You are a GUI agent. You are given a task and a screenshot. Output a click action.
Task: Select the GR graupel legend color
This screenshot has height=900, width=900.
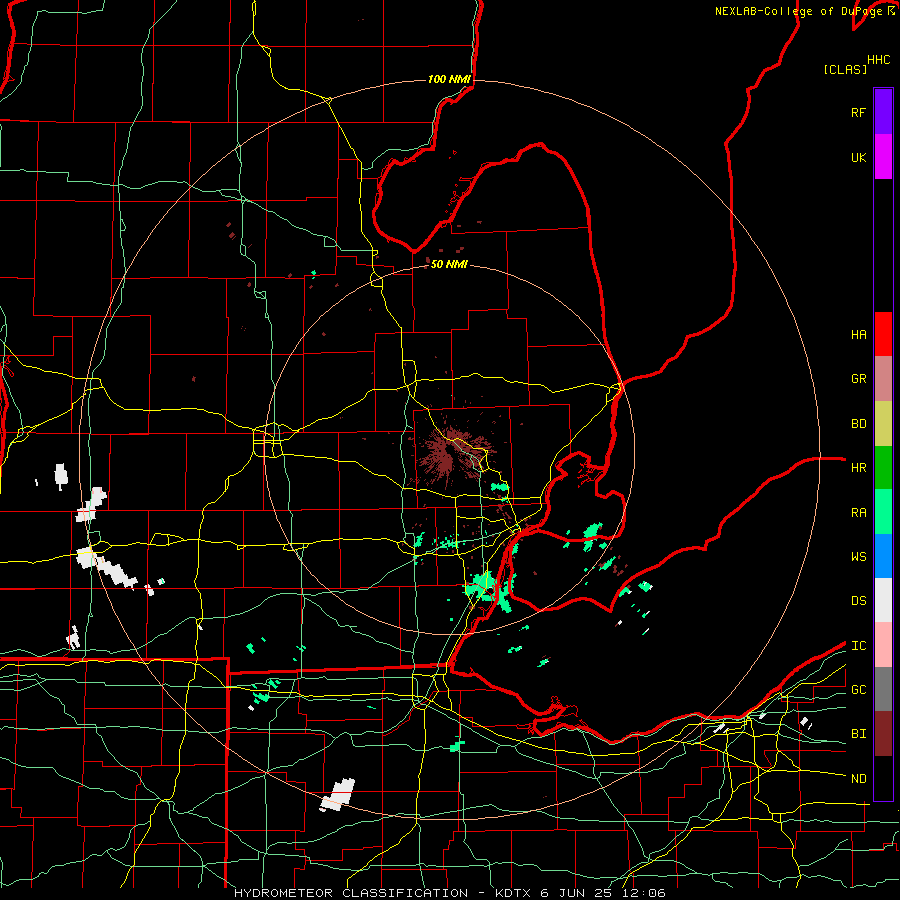pos(883,379)
